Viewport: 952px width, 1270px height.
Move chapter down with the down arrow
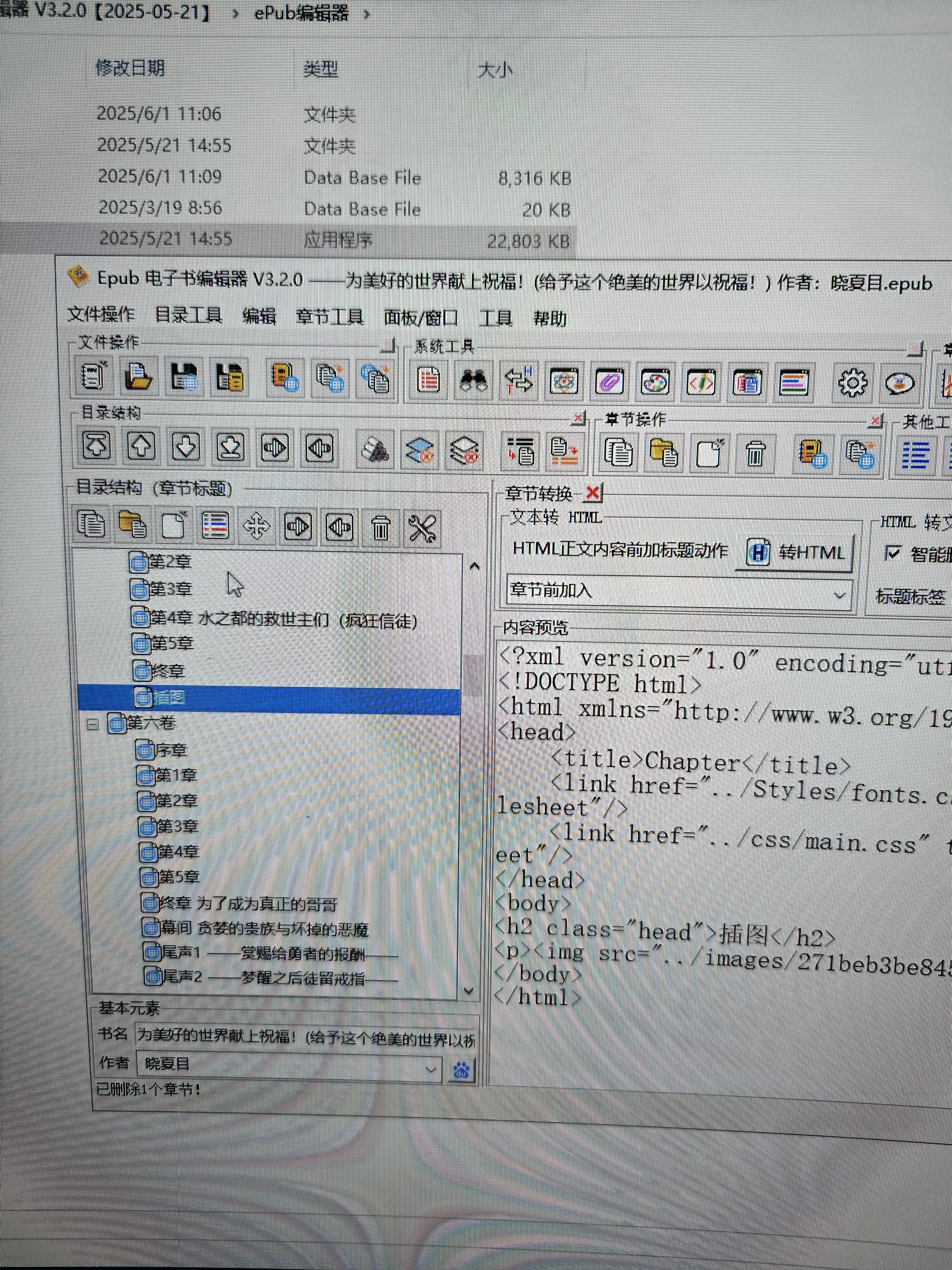[186, 447]
